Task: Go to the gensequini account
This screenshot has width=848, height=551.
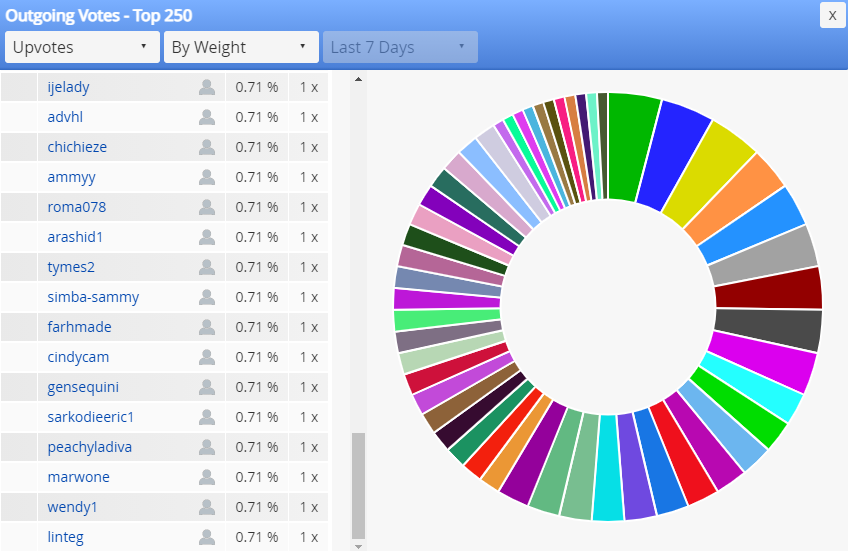Action: (x=83, y=387)
